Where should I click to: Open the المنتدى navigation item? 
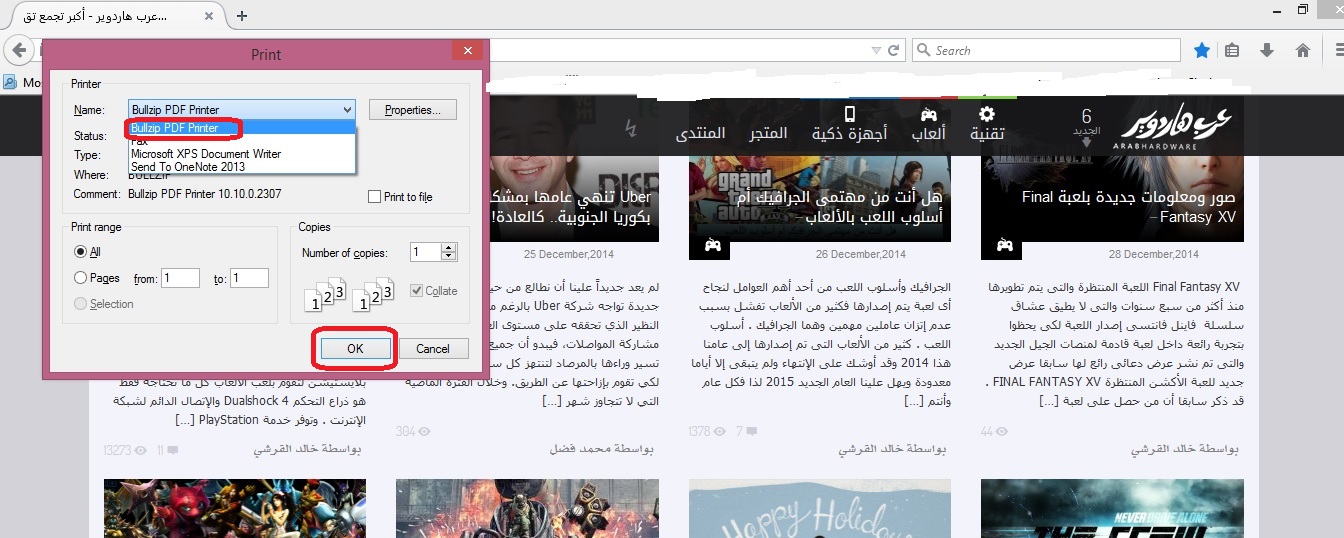pos(701,133)
